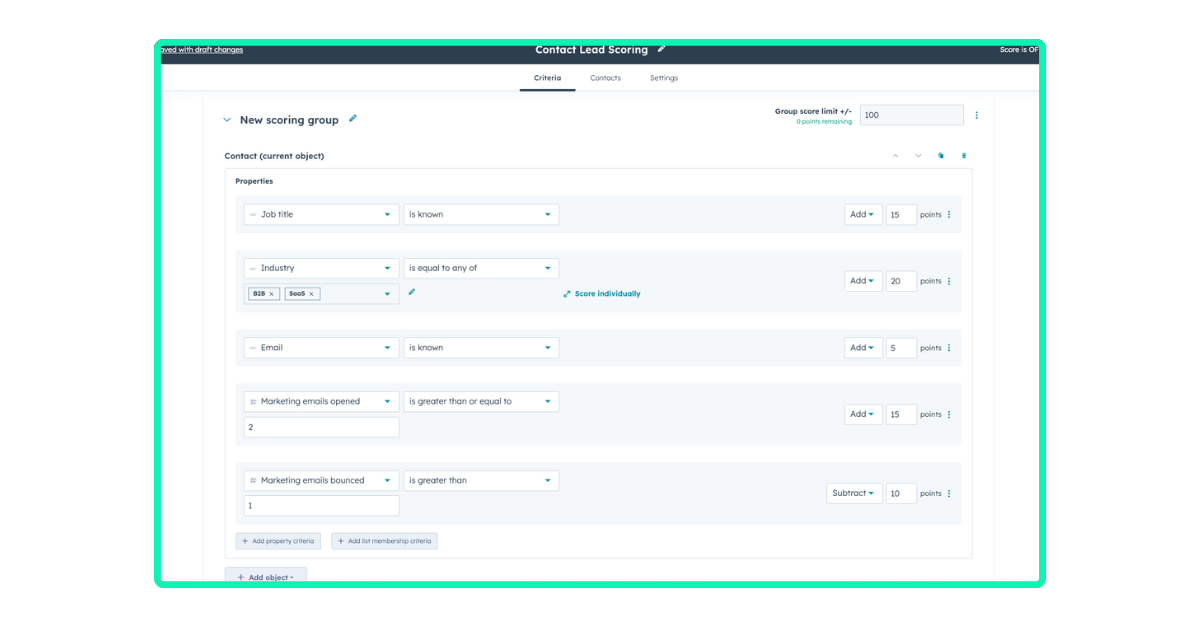Open Marketing emails opened row options

[x=949, y=414]
